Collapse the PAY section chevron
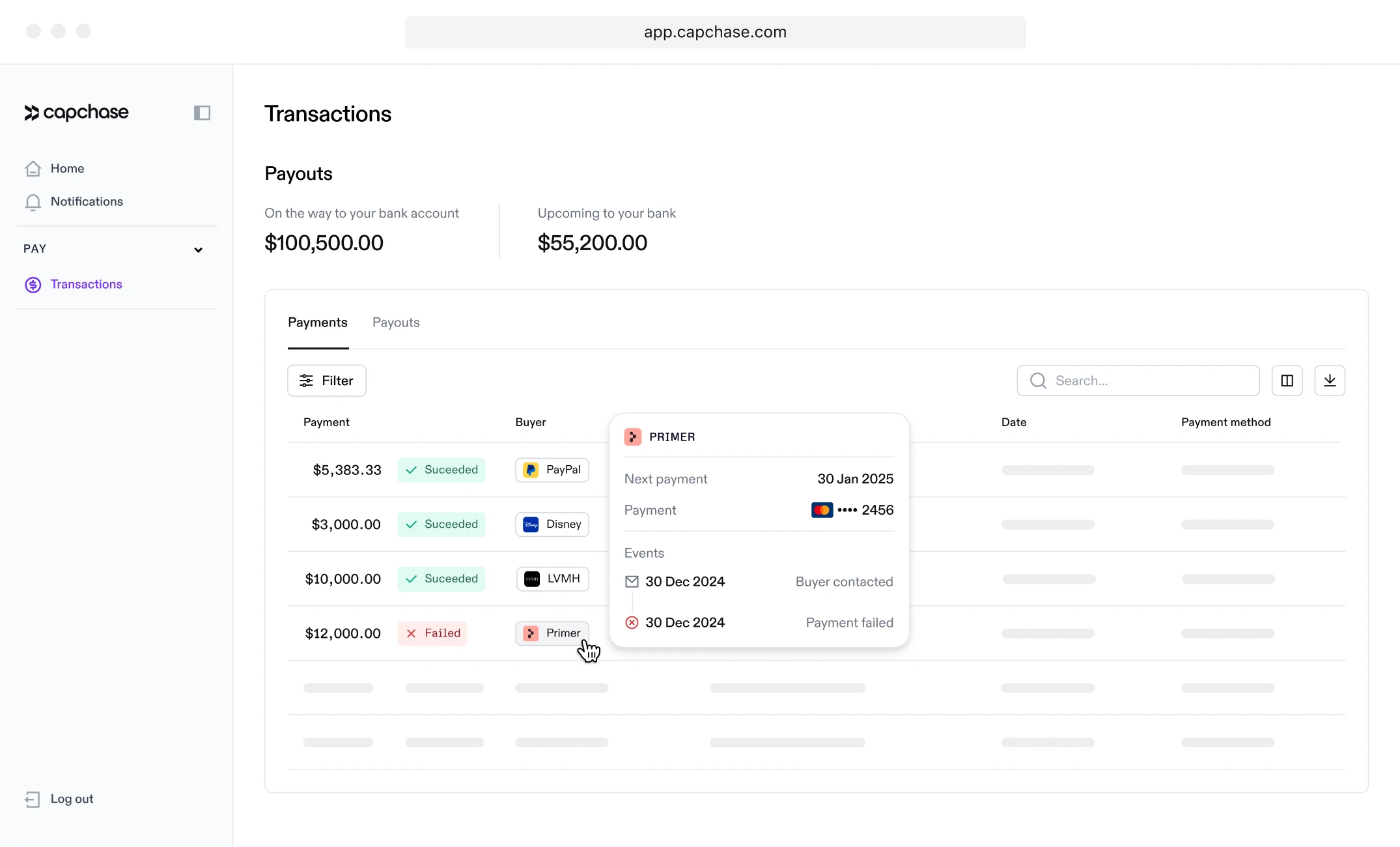The height and width of the screenshot is (847, 1400). pyautogui.click(x=198, y=250)
